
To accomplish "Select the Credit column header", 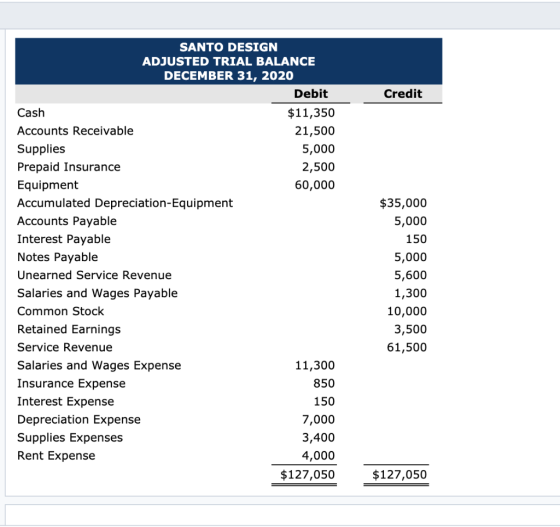I will 403,94.
